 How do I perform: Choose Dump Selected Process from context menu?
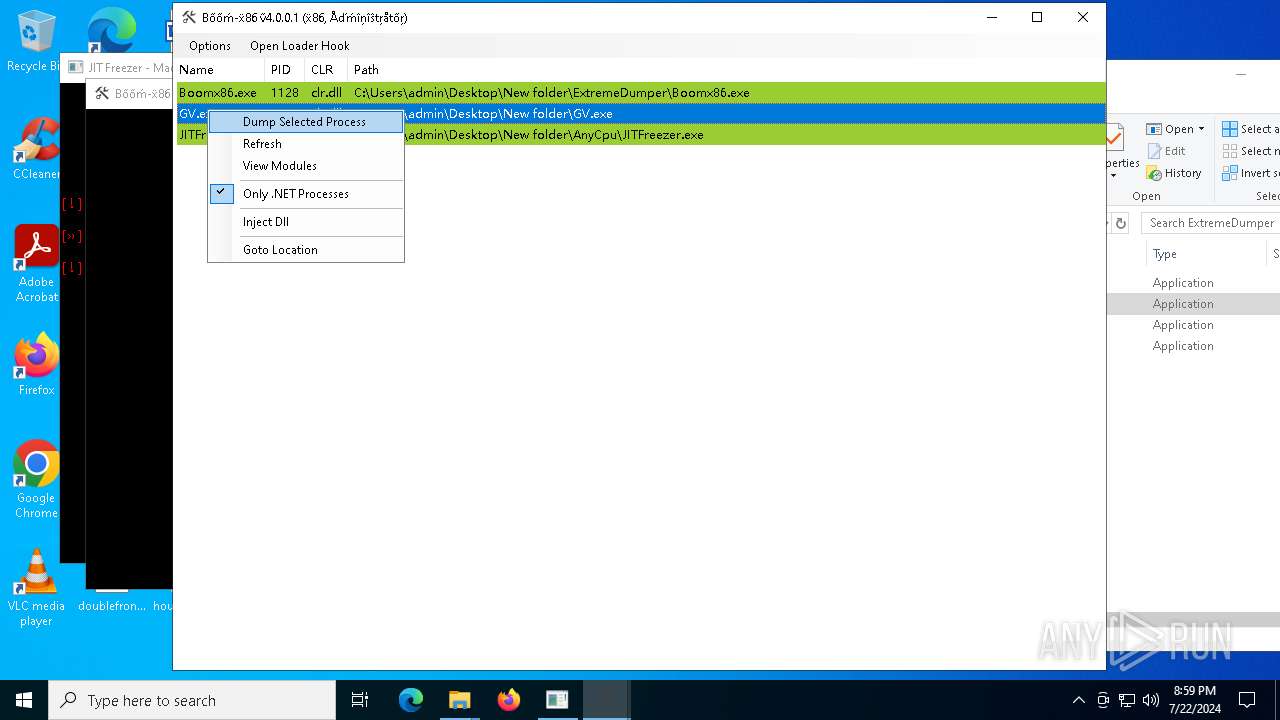305,122
